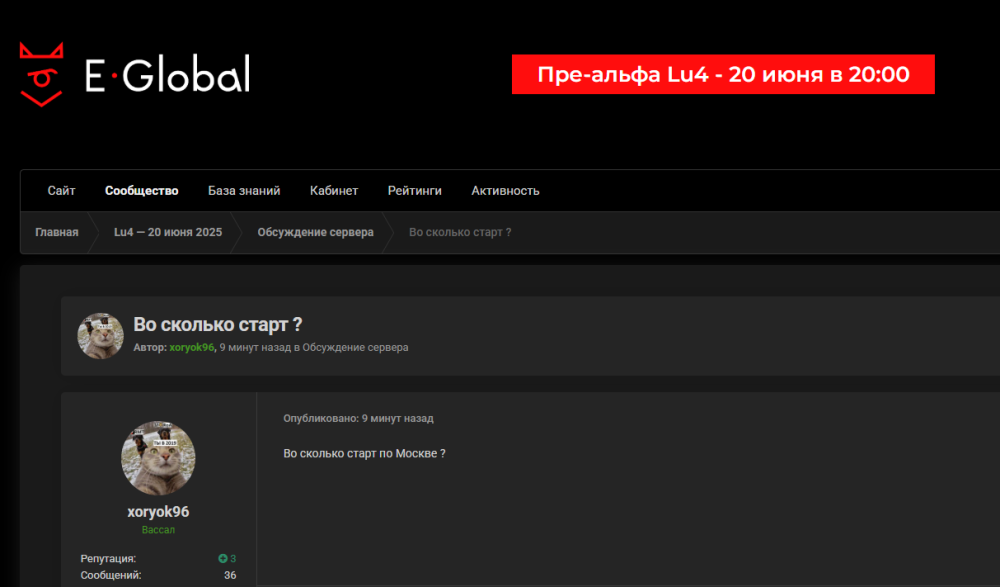1000x587 pixels.
Task: Go to База знаний section
Action: pyautogui.click(x=244, y=191)
